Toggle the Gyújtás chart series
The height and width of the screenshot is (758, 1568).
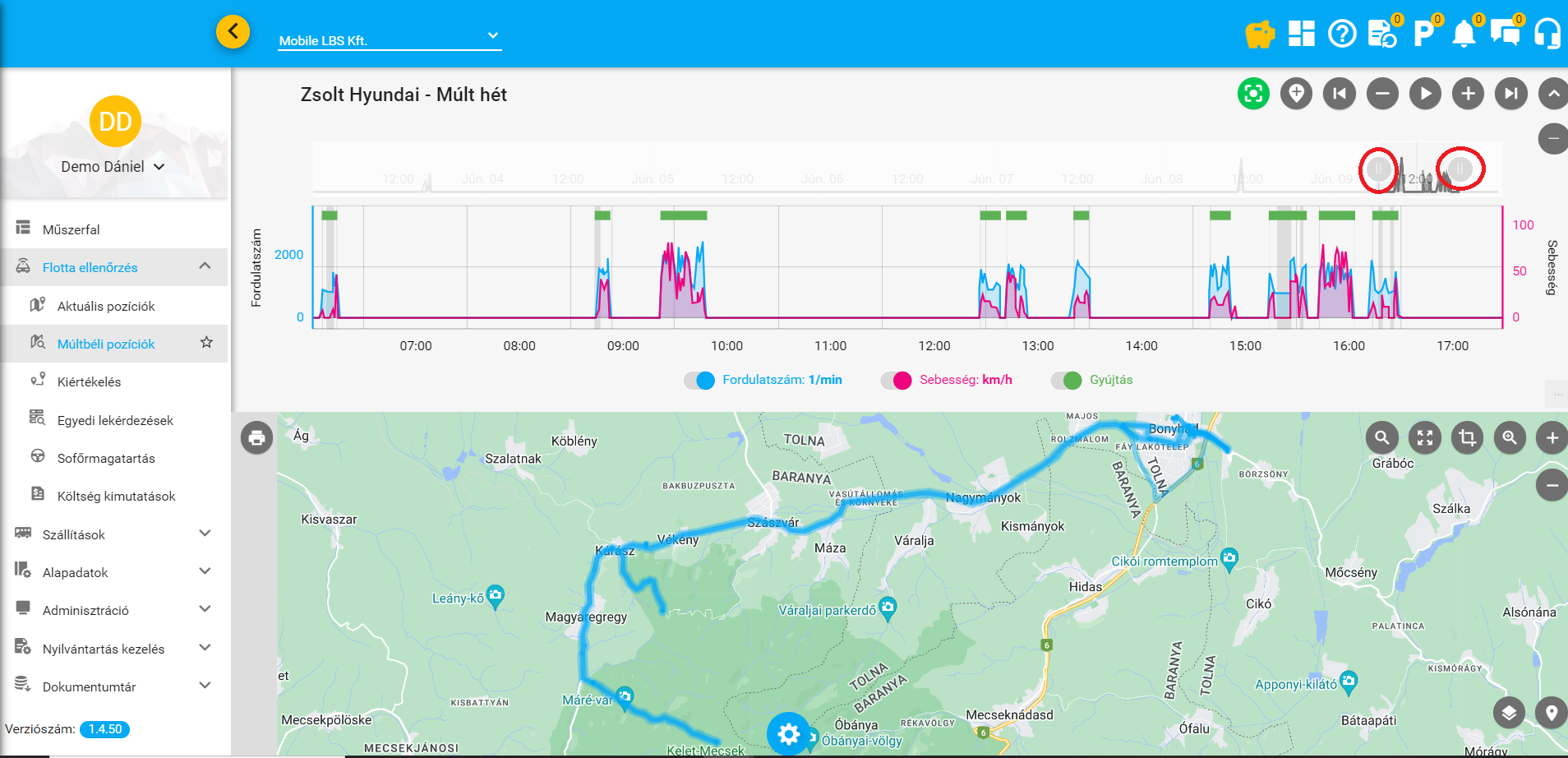coord(1067,381)
